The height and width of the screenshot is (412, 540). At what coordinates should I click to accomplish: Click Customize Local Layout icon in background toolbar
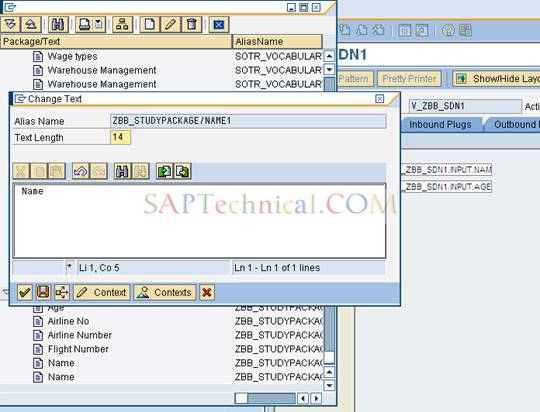tap(466, 31)
